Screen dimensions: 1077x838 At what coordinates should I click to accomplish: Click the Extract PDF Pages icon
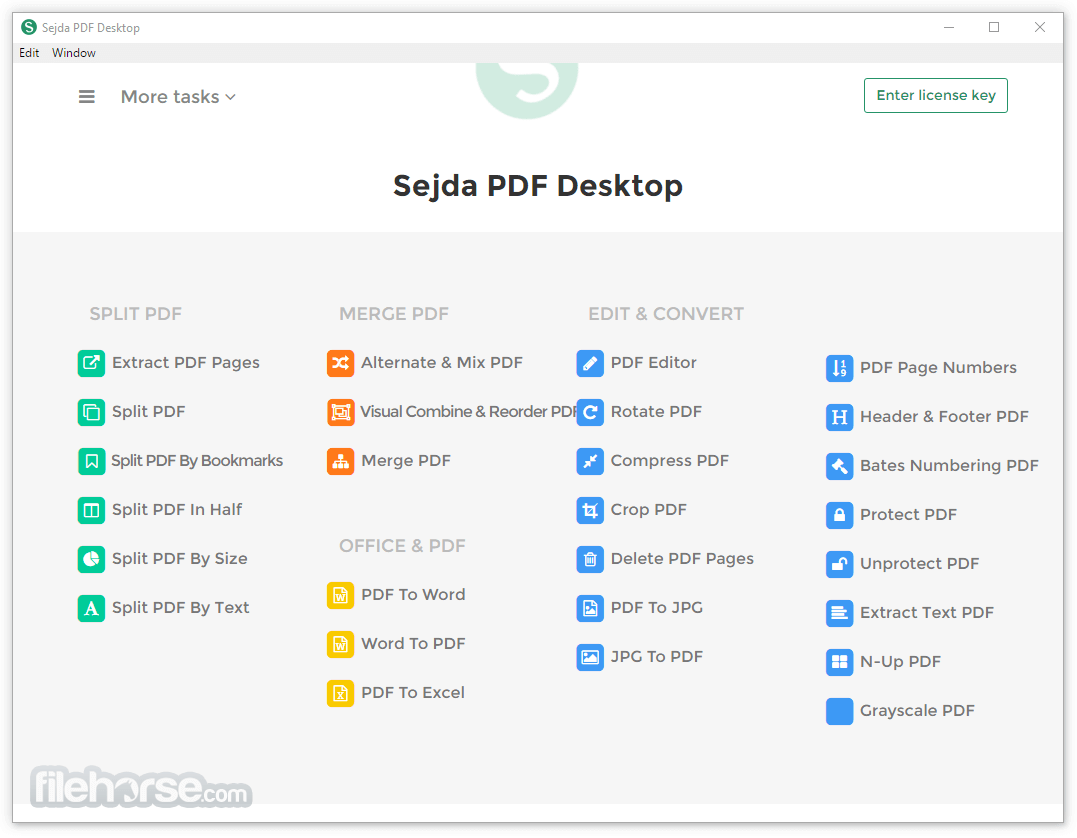click(91, 363)
